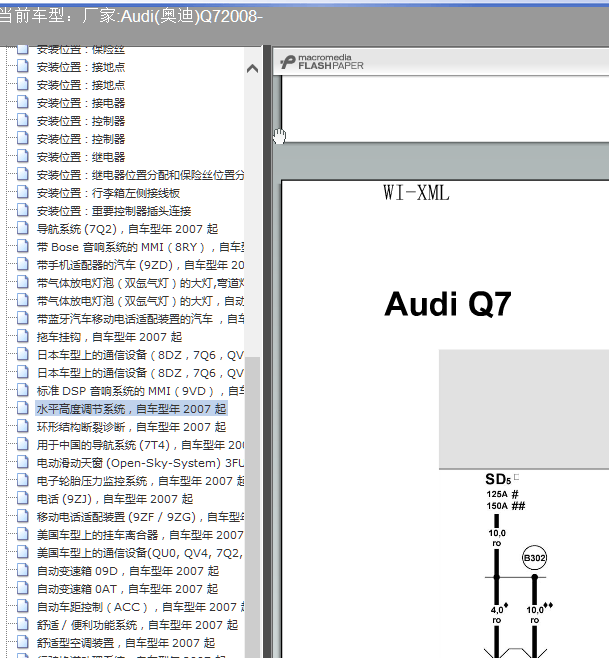Screen dimensions: 609x658
Task: Click document icon beside 自动变速箱 09D
Action: click(23, 571)
